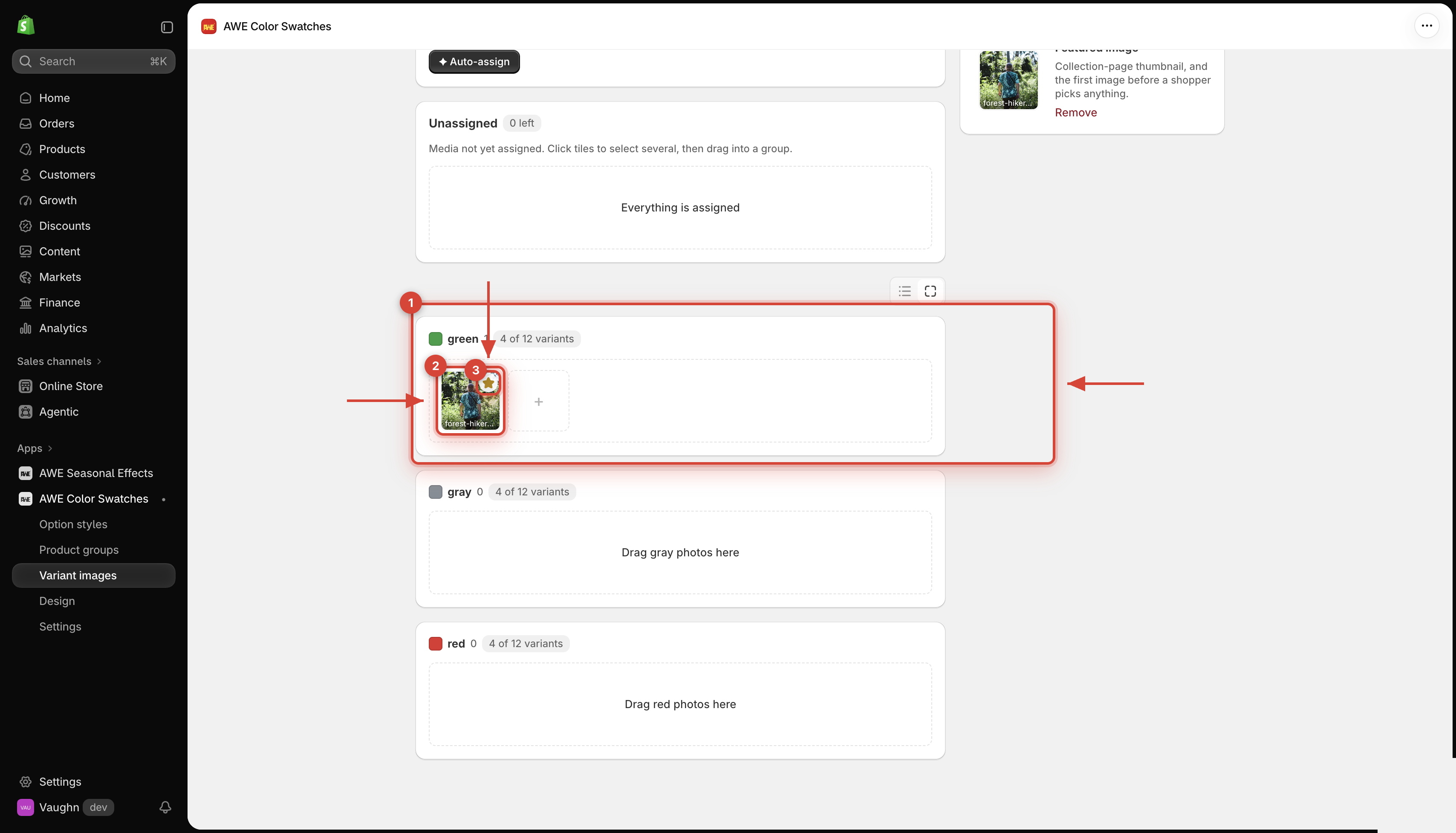Click Remove featured image link

(x=1075, y=112)
